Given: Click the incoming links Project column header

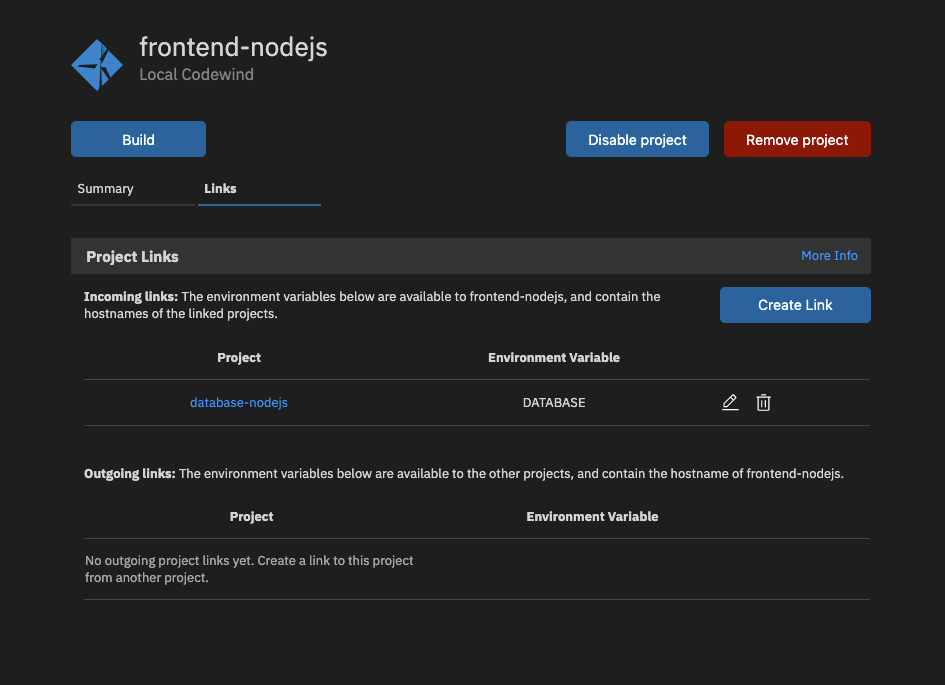Looking at the screenshot, I should [x=238, y=357].
